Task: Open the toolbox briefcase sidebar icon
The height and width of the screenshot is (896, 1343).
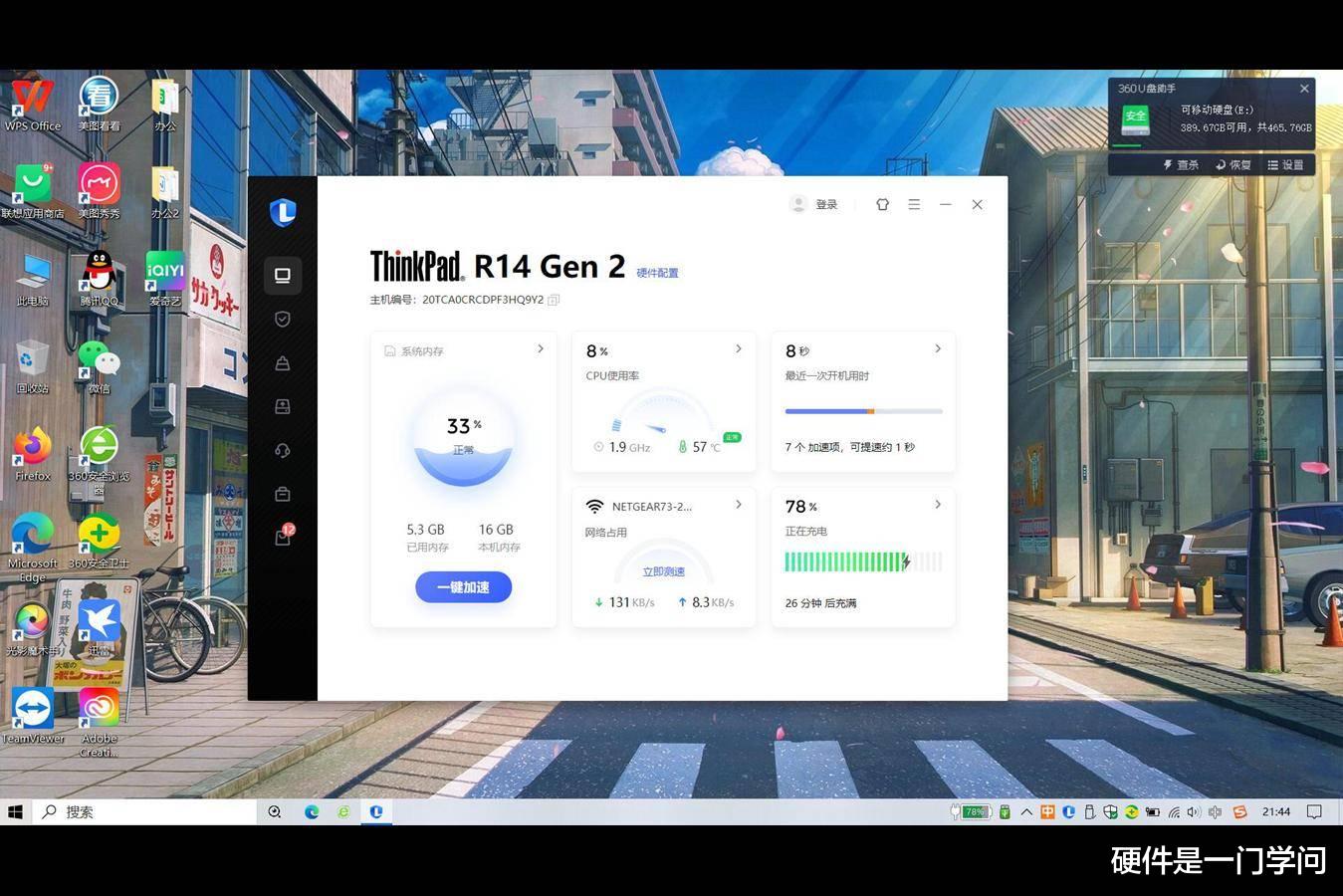Action: click(x=283, y=494)
